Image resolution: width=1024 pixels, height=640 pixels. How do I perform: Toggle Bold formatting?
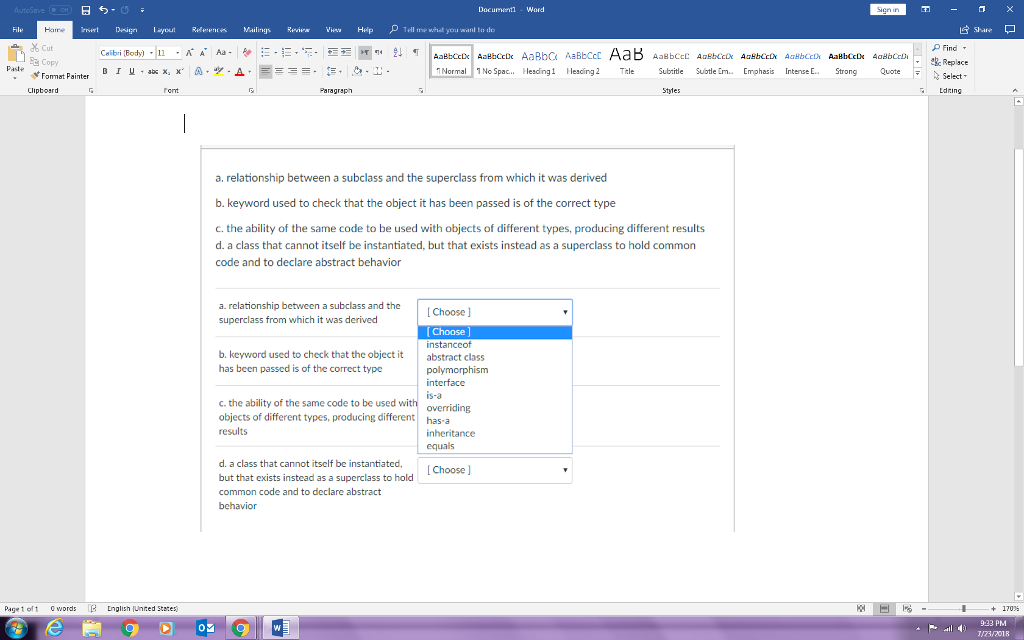coord(104,71)
